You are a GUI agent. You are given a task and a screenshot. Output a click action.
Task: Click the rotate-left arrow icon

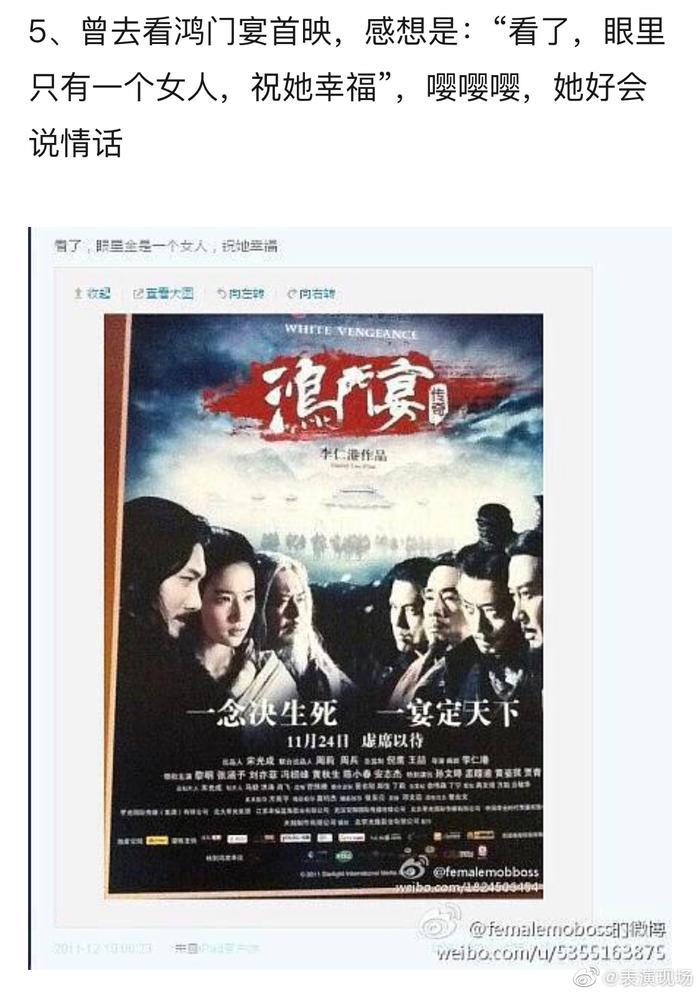coord(221,294)
